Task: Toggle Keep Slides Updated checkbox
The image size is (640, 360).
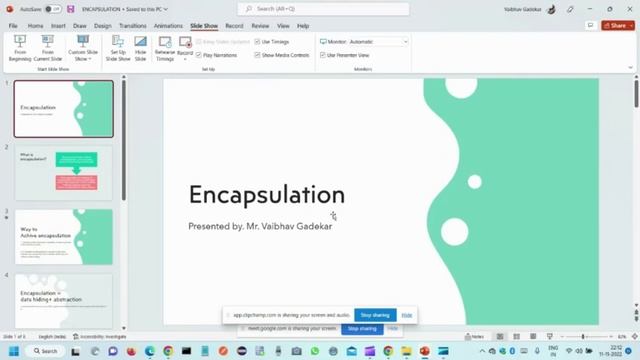Action: [x=199, y=42]
